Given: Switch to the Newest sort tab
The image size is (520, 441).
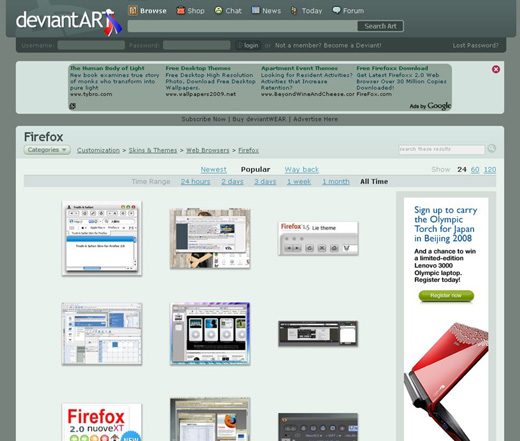Looking at the screenshot, I should click(x=213, y=169).
